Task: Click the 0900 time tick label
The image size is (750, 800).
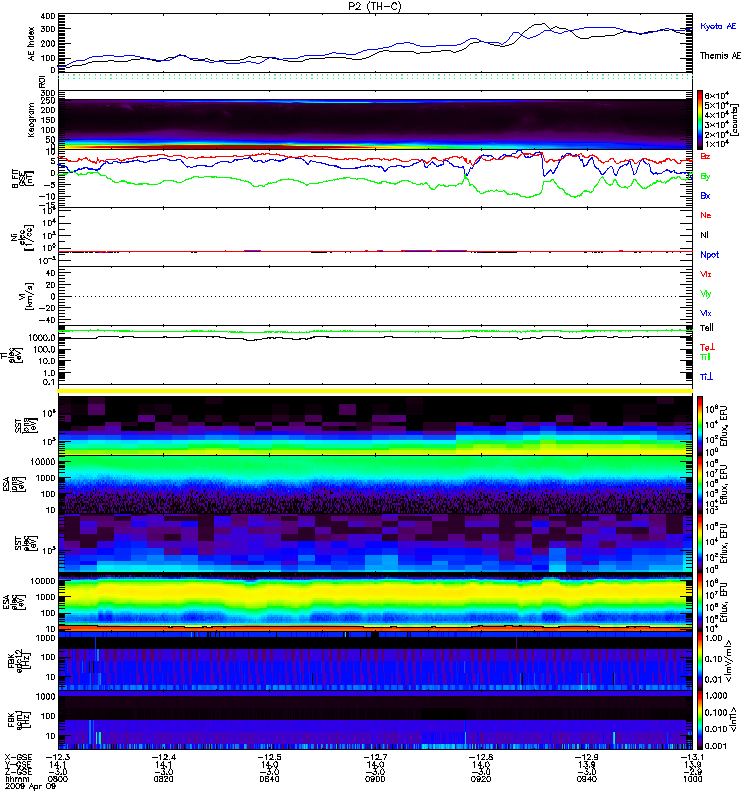Action: [375, 779]
